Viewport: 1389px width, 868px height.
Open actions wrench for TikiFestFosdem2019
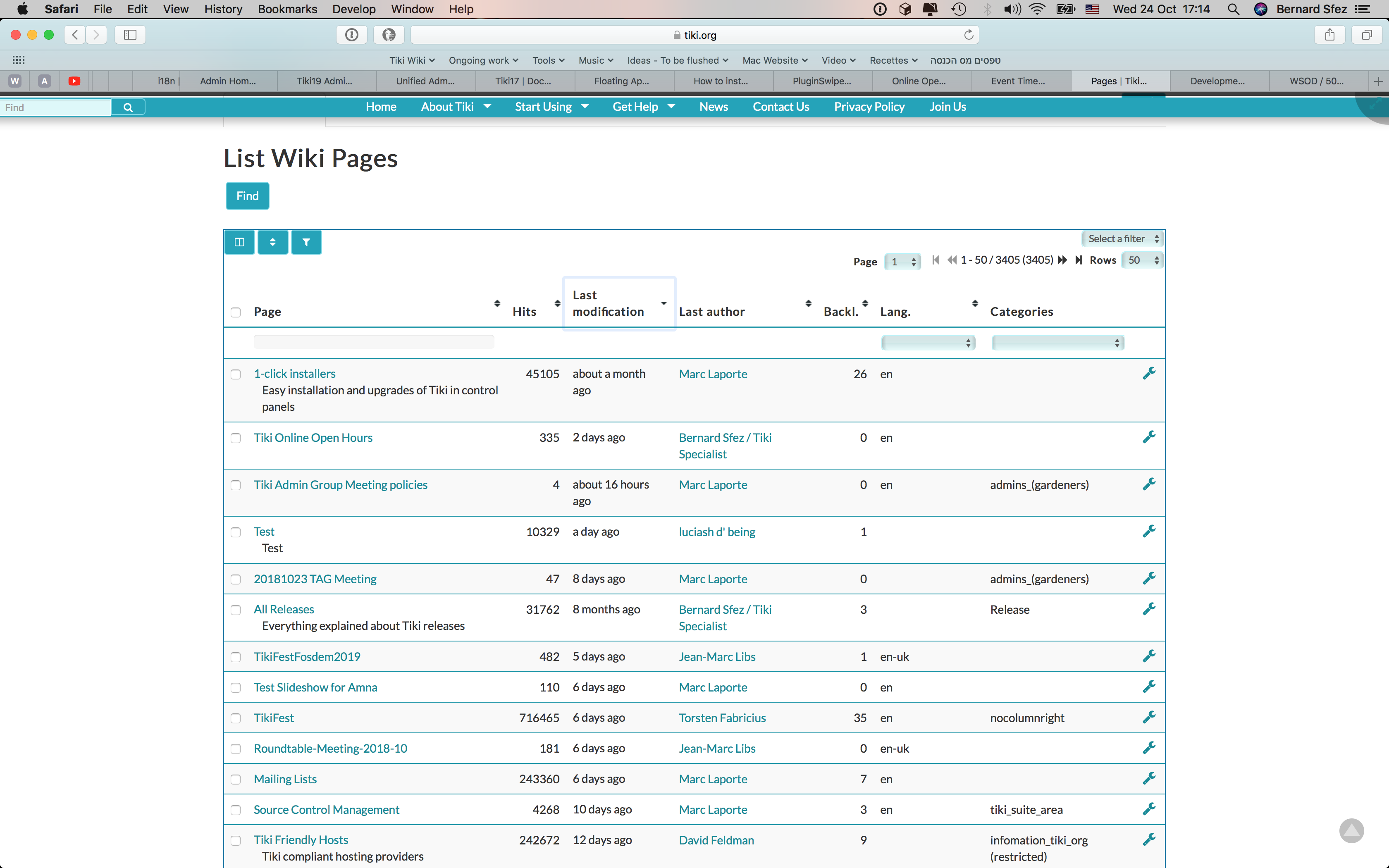click(x=1148, y=656)
